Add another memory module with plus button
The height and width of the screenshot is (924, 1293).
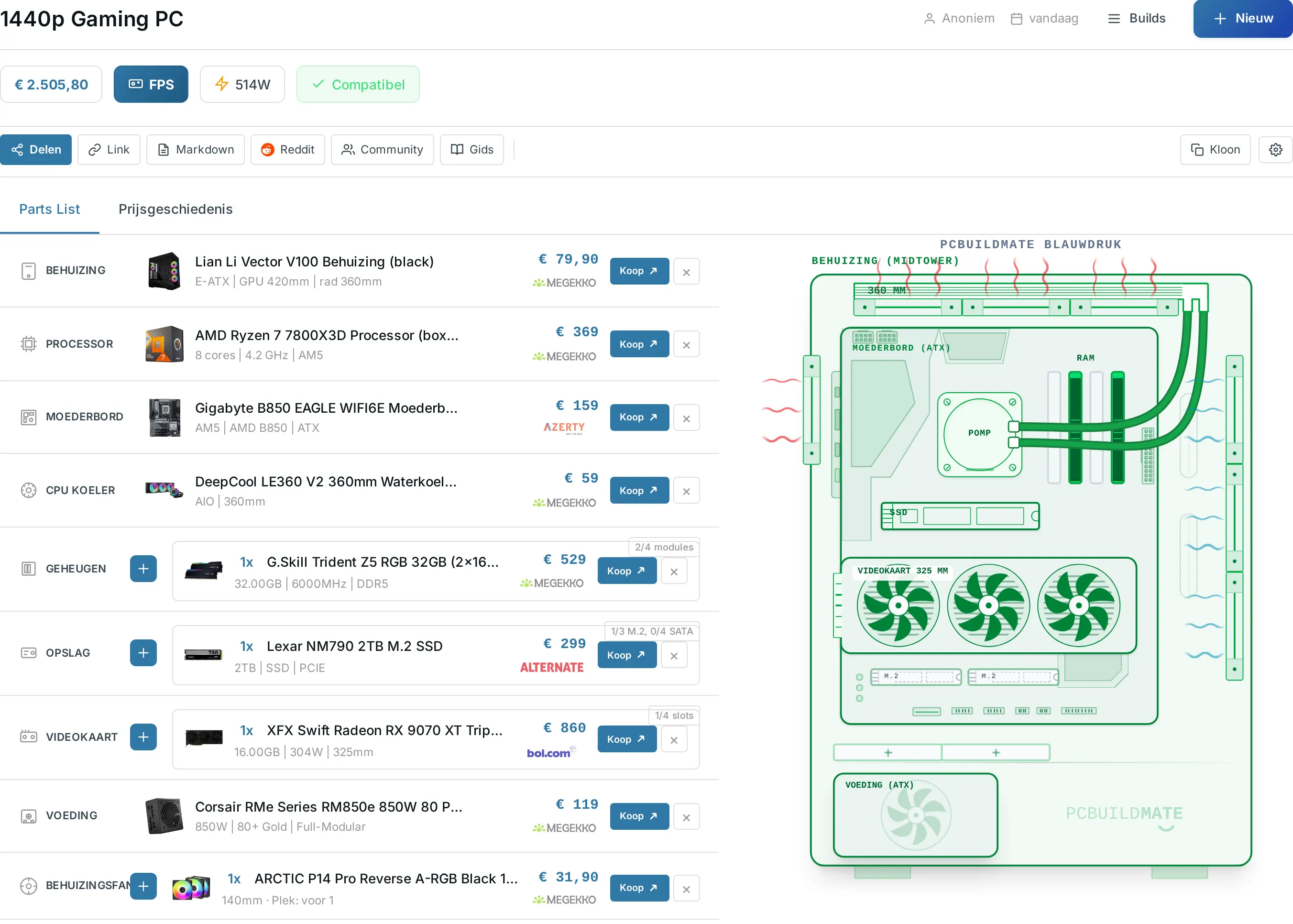143,568
